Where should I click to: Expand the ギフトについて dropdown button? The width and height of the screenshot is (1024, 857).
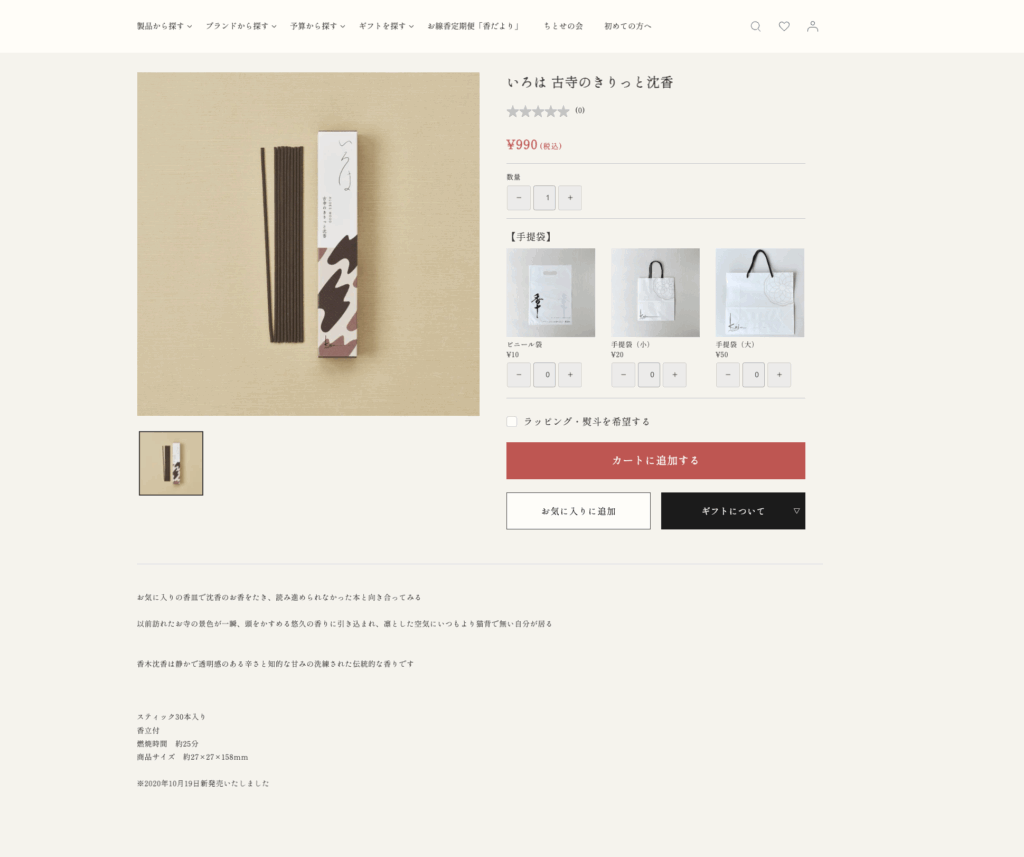(x=733, y=511)
